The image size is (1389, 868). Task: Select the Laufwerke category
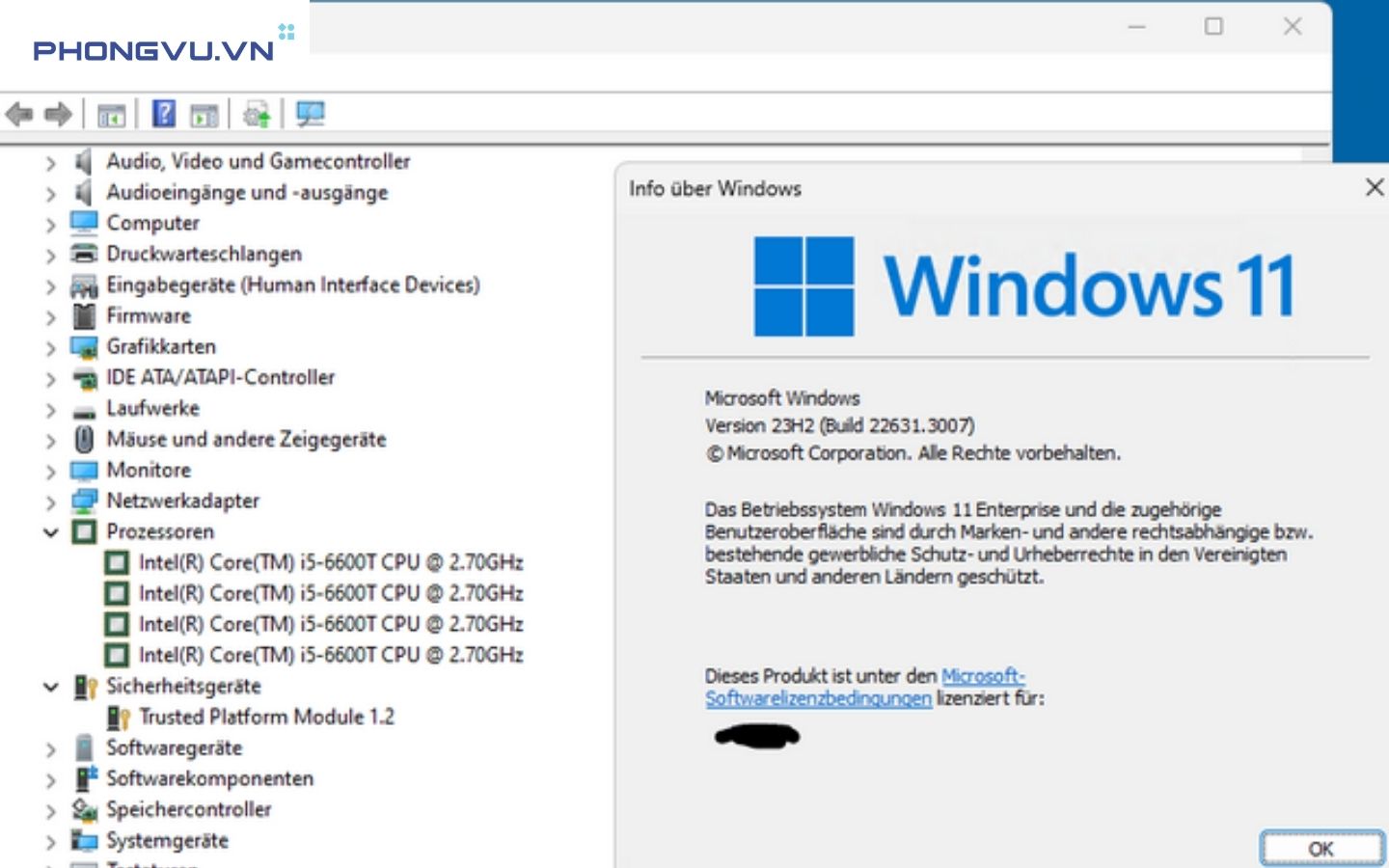coord(152,408)
